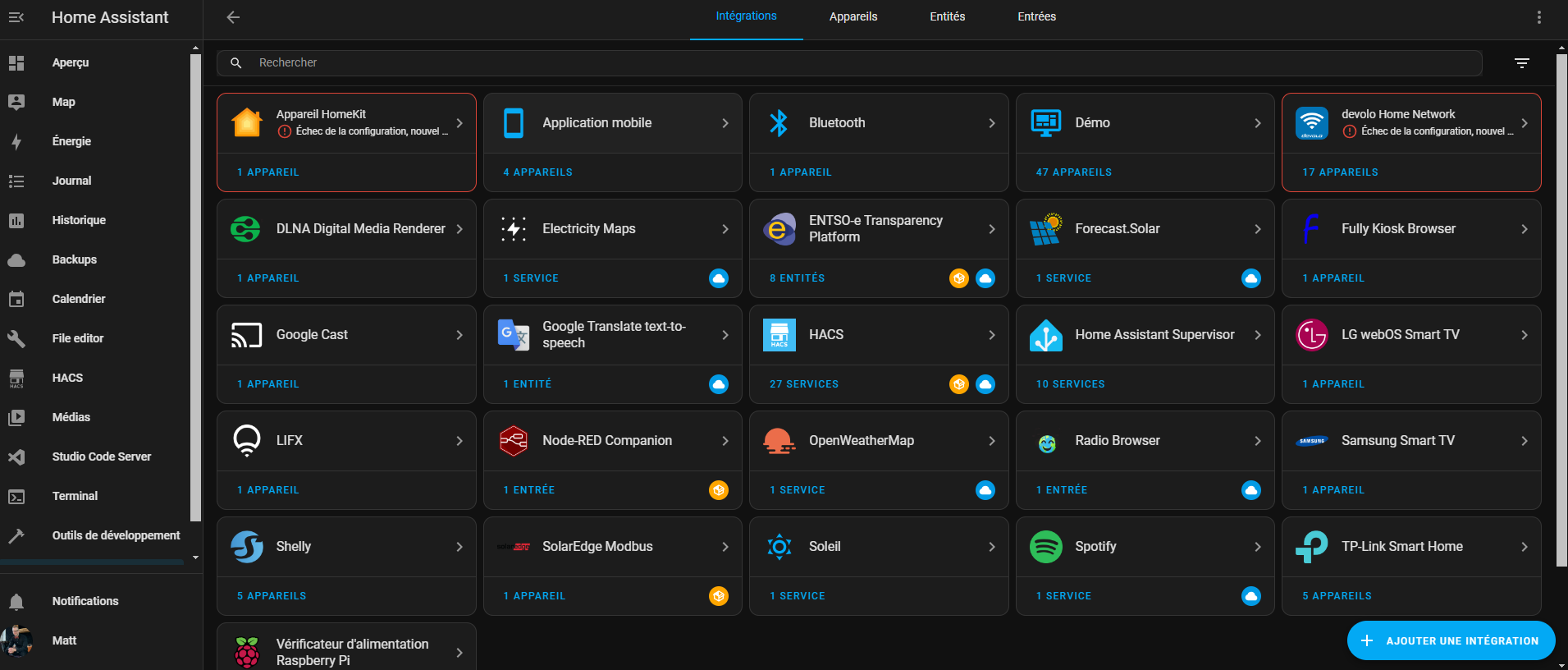Screen dimensions: 1568x670
Task: Expand the Démo integration chevron
Action: (1258, 123)
